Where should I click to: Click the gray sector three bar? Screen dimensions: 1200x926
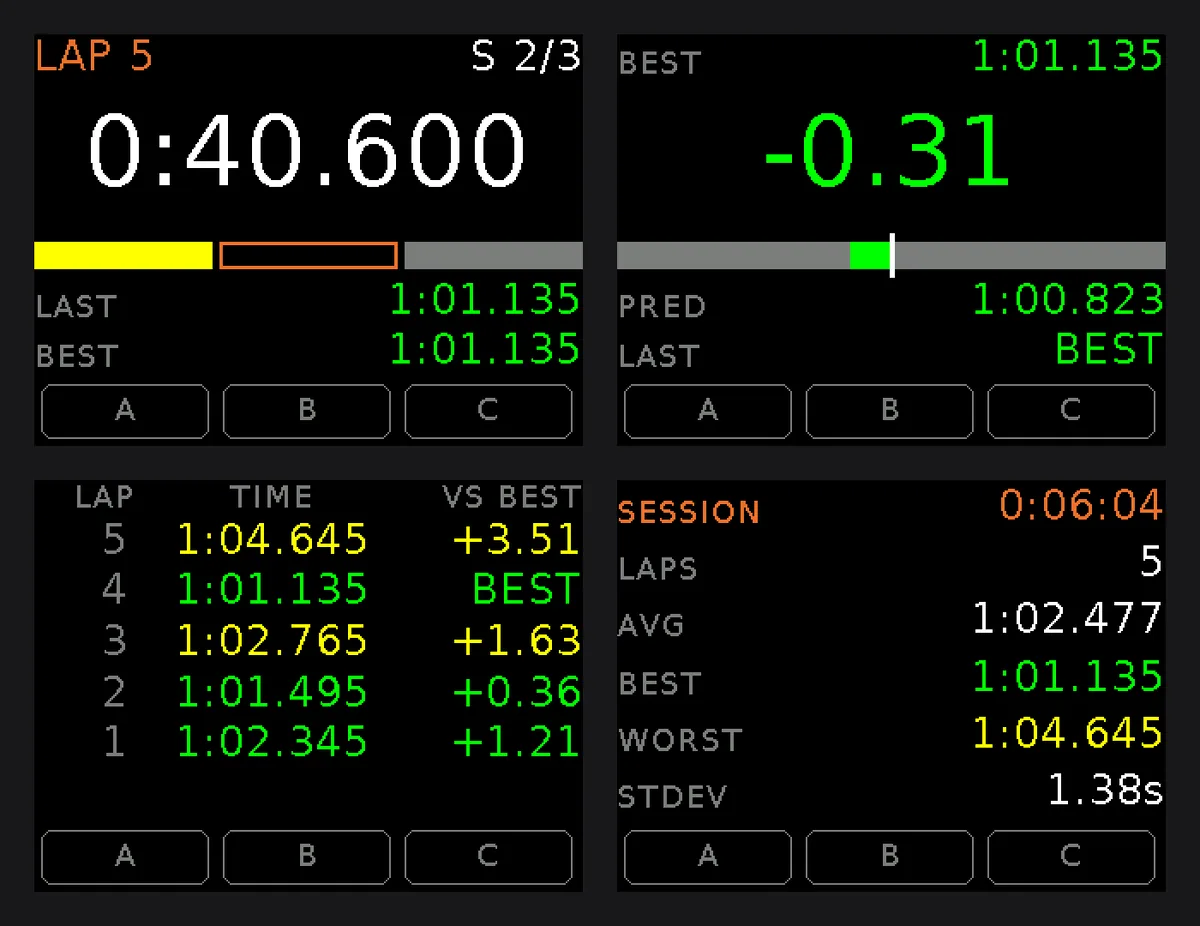494,255
